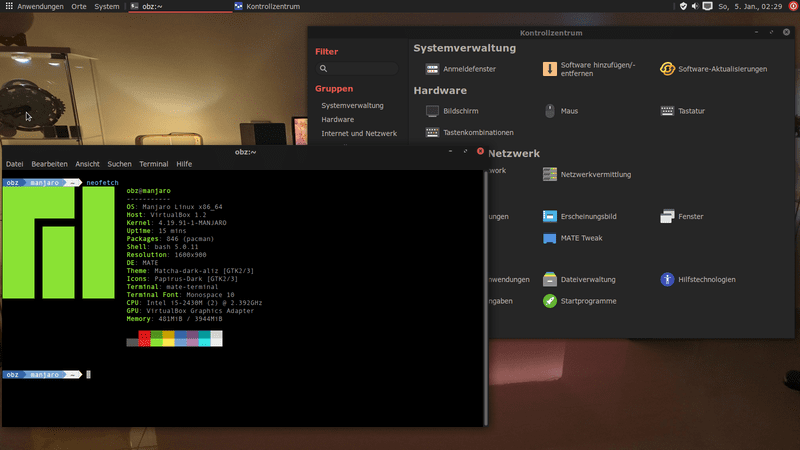Click the Kernel line in neofetch output
The image size is (800, 450).
click(x=177, y=223)
